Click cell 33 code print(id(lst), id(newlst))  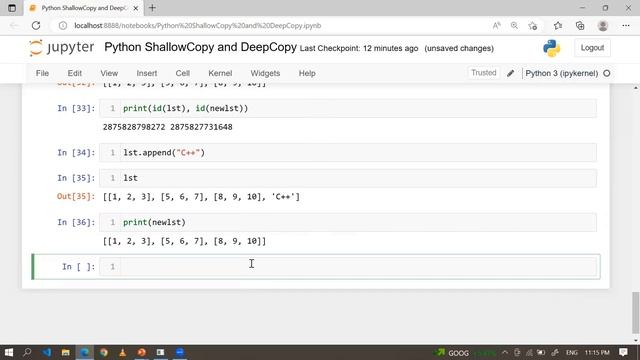click(186, 109)
